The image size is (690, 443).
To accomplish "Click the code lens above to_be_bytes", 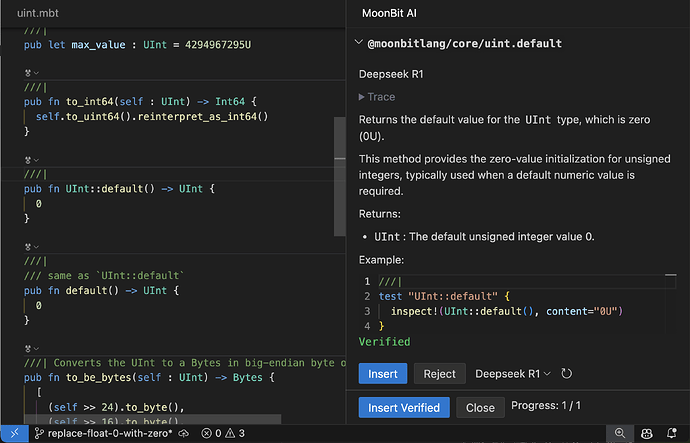I will (x=32, y=348).
